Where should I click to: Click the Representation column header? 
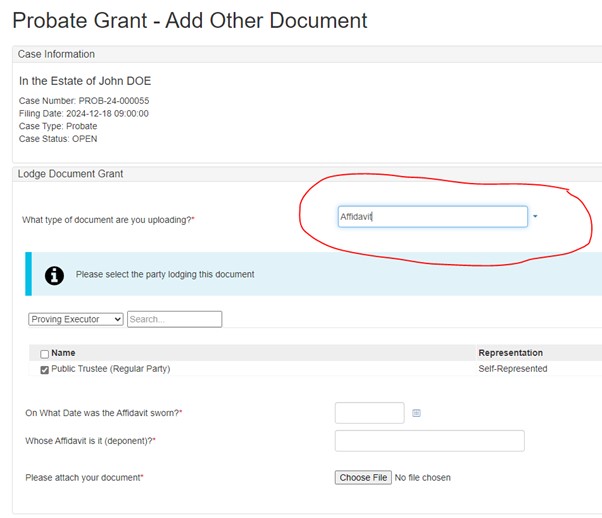point(510,353)
